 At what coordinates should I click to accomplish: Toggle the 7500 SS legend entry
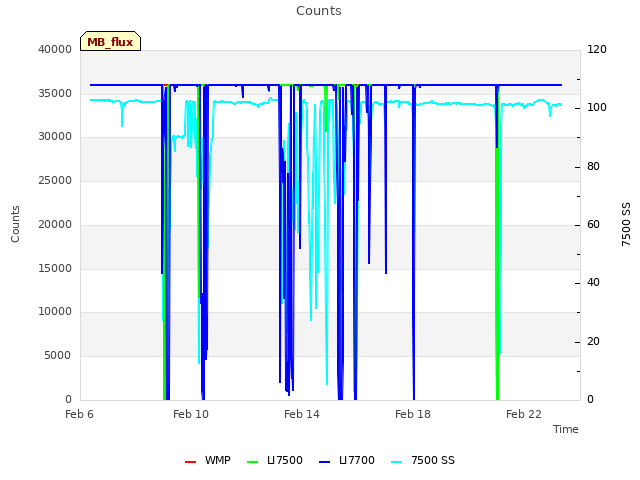423,460
